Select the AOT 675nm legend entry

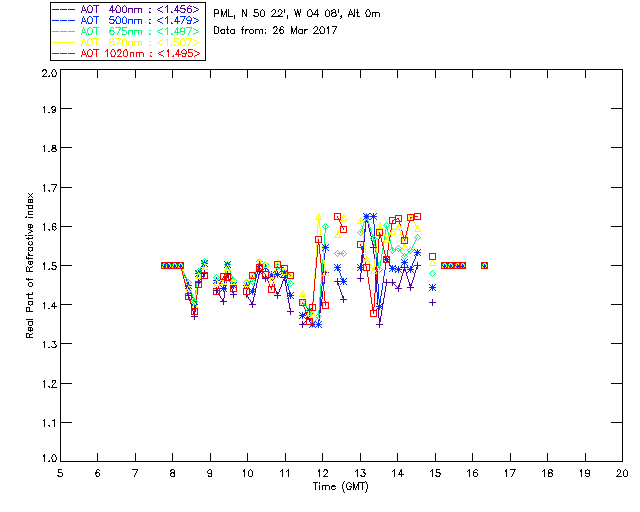127,31
